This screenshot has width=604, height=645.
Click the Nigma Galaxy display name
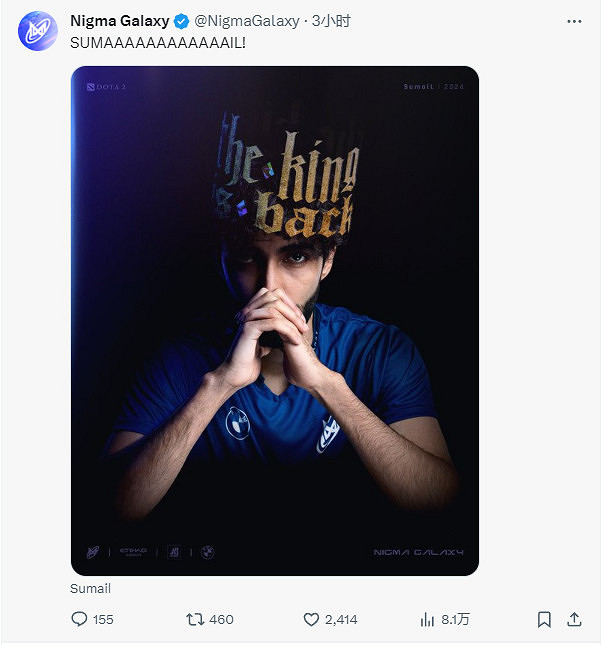[x=120, y=21]
